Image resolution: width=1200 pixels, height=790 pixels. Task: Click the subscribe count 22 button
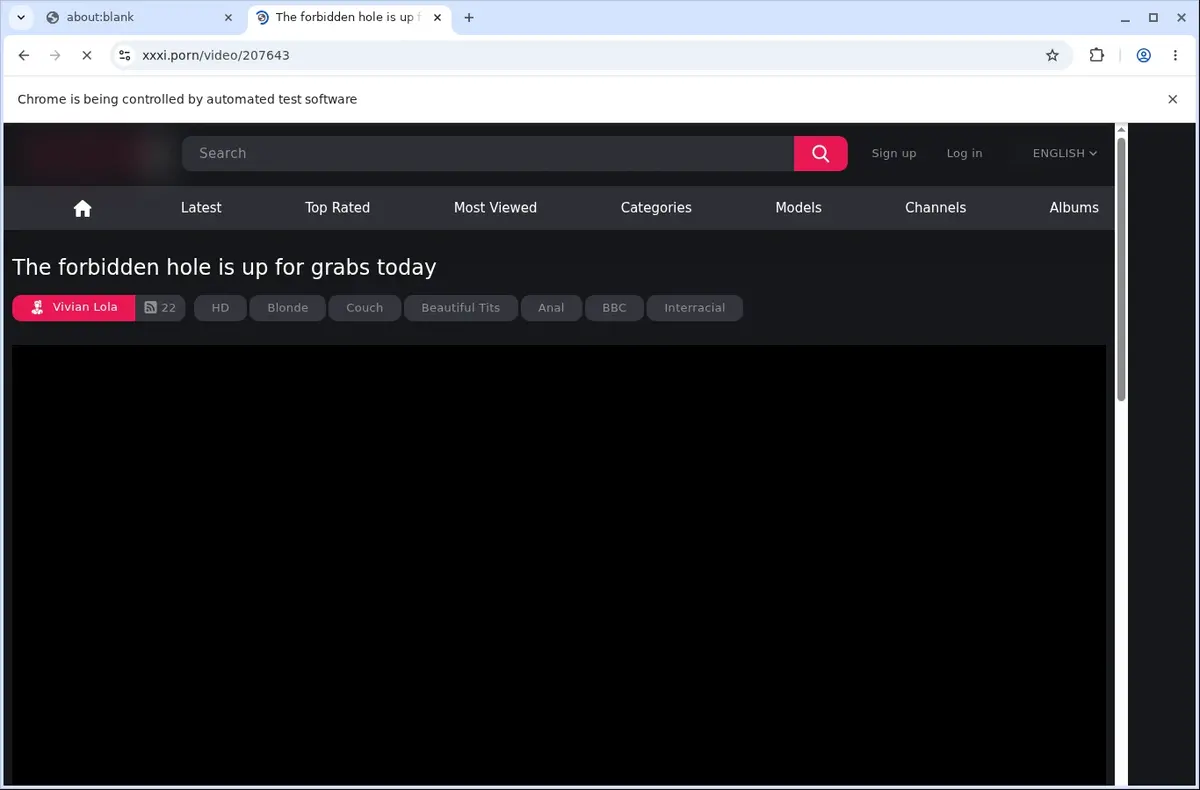tap(160, 308)
